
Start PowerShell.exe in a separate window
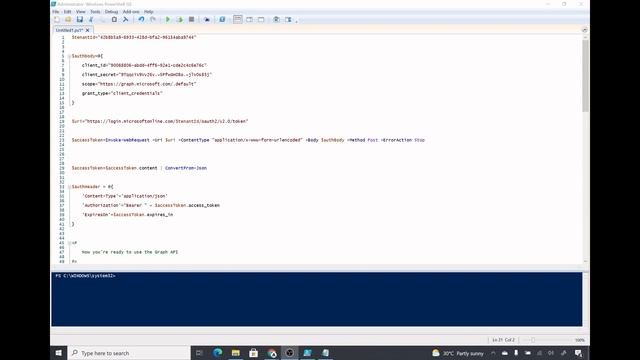point(222,20)
